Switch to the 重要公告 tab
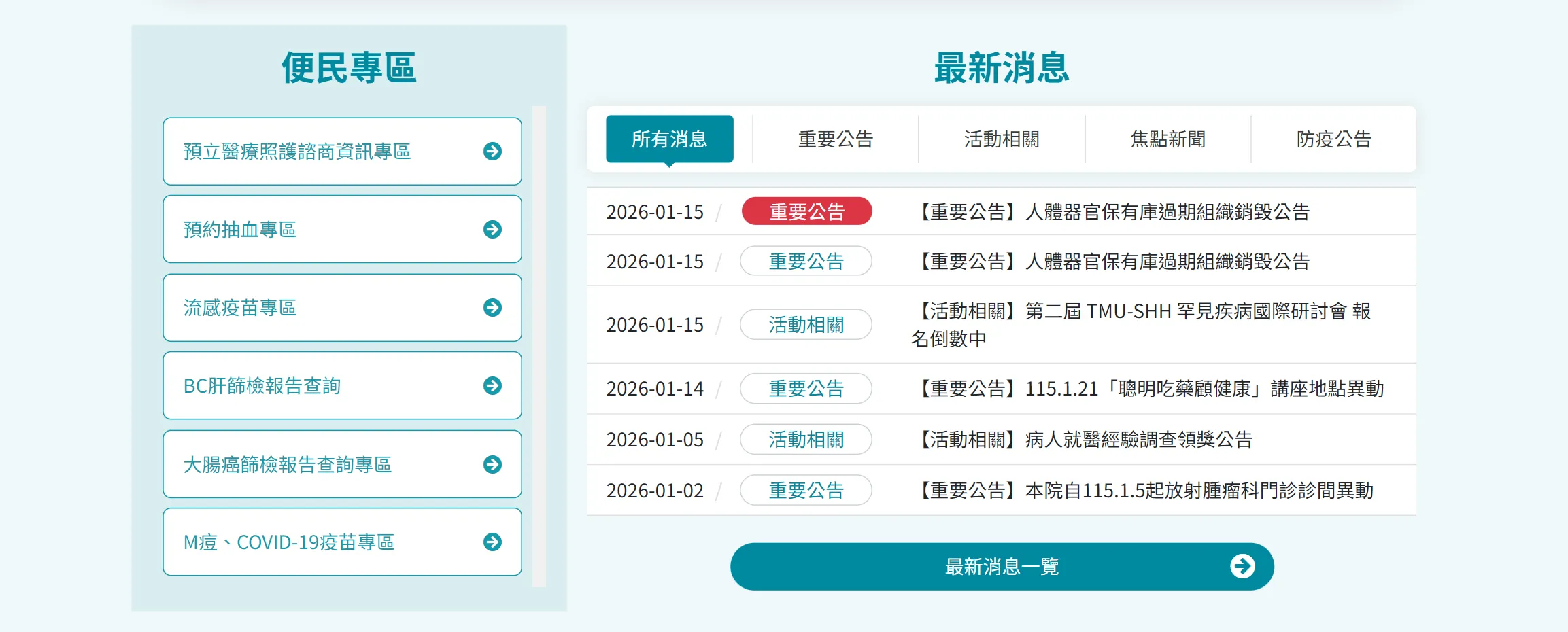This screenshot has width=1568, height=632. (835, 139)
